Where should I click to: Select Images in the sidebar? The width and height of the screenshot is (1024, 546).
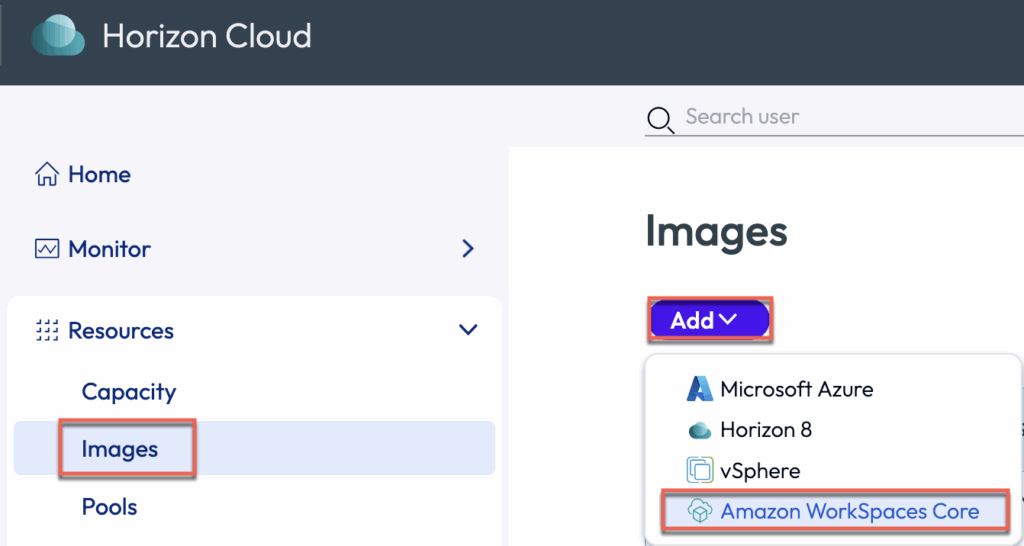(120, 450)
